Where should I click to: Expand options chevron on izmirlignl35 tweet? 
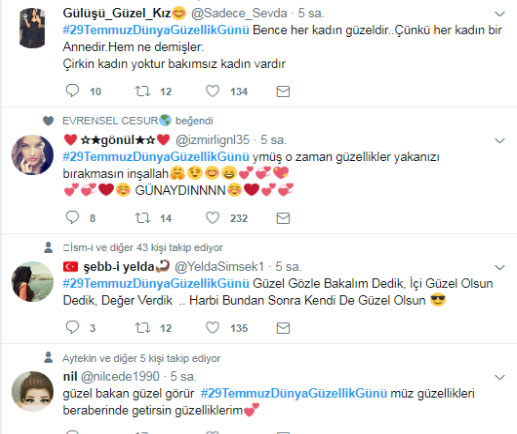pyautogui.click(x=499, y=141)
